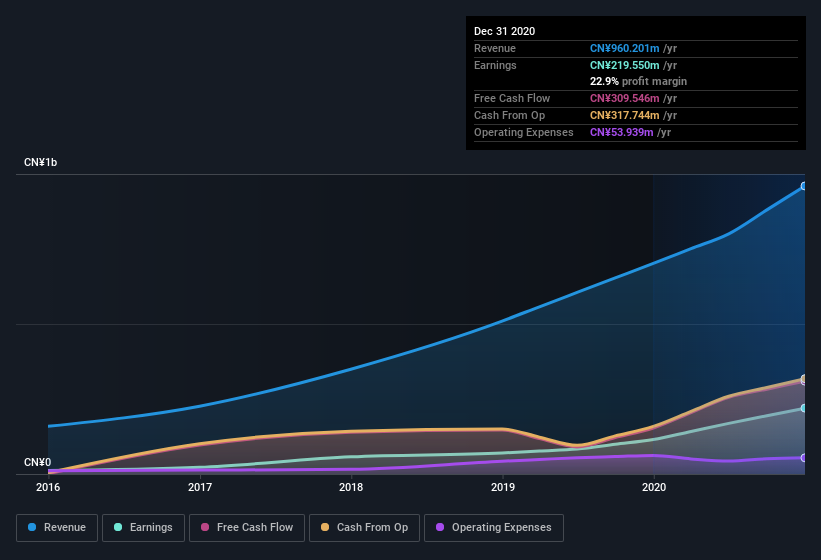Click the CN¥960.201m revenue value
This screenshot has height=560, width=821.
pos(625,48)
